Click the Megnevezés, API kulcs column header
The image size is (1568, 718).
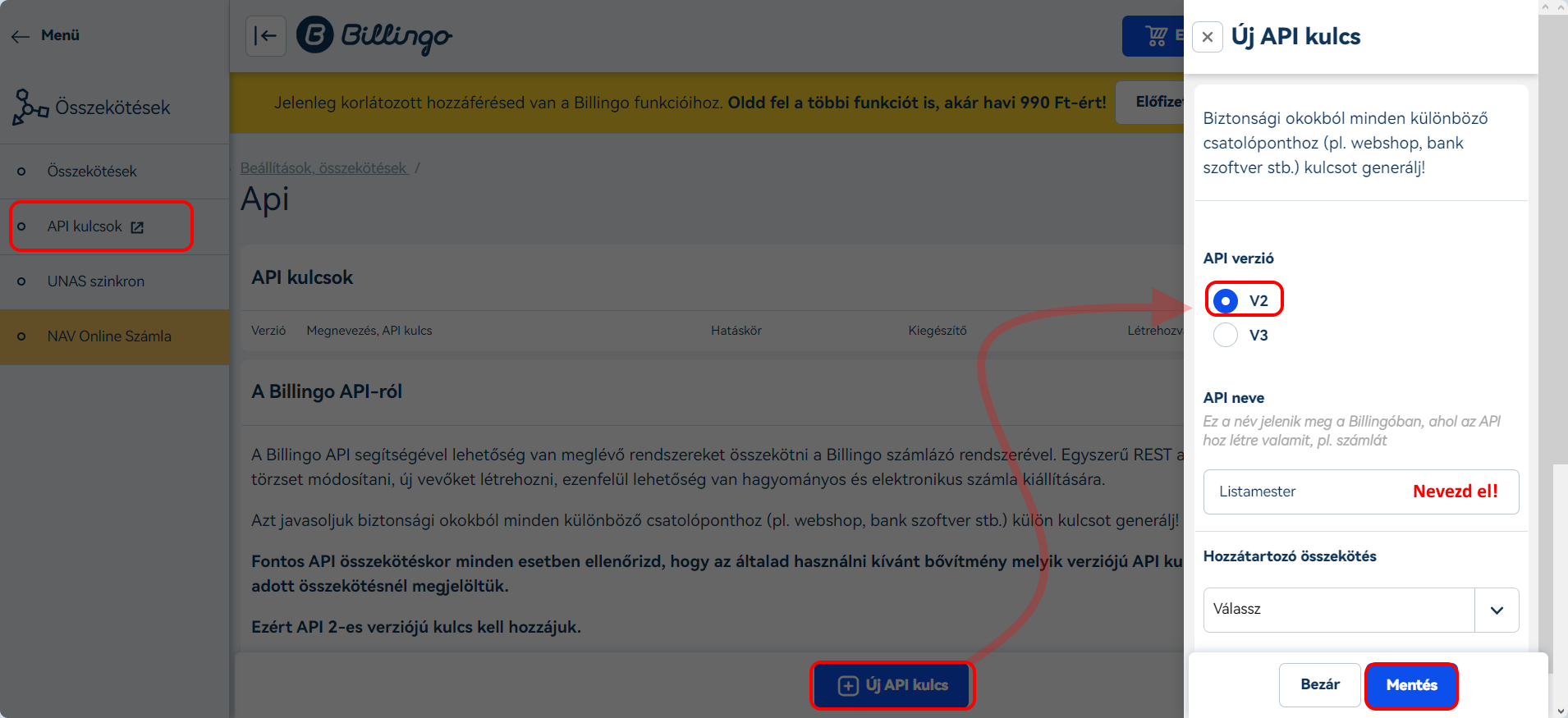point(369,331)
